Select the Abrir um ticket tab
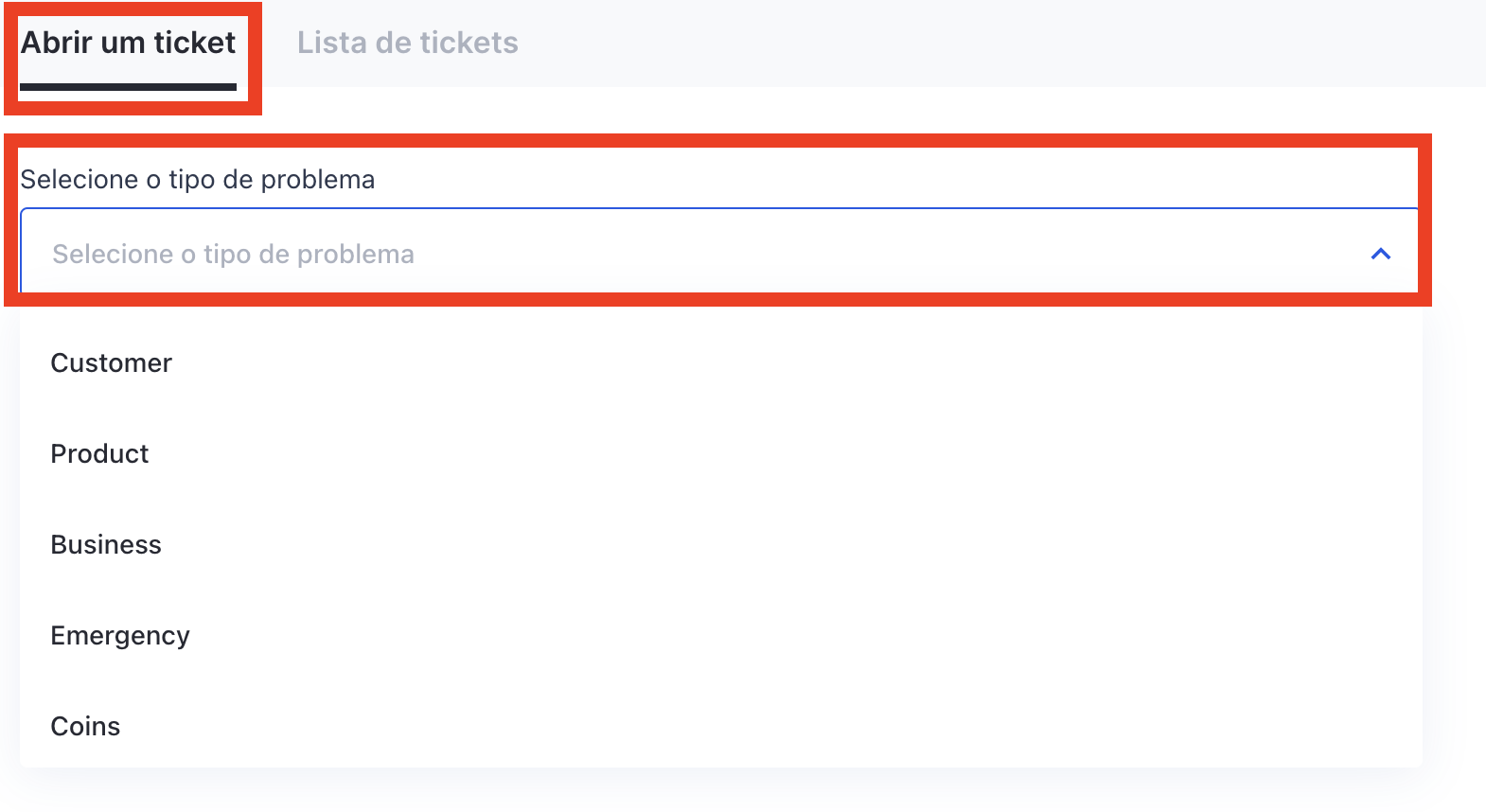This screenshot has height=812, width=1486. click(129, 43)
